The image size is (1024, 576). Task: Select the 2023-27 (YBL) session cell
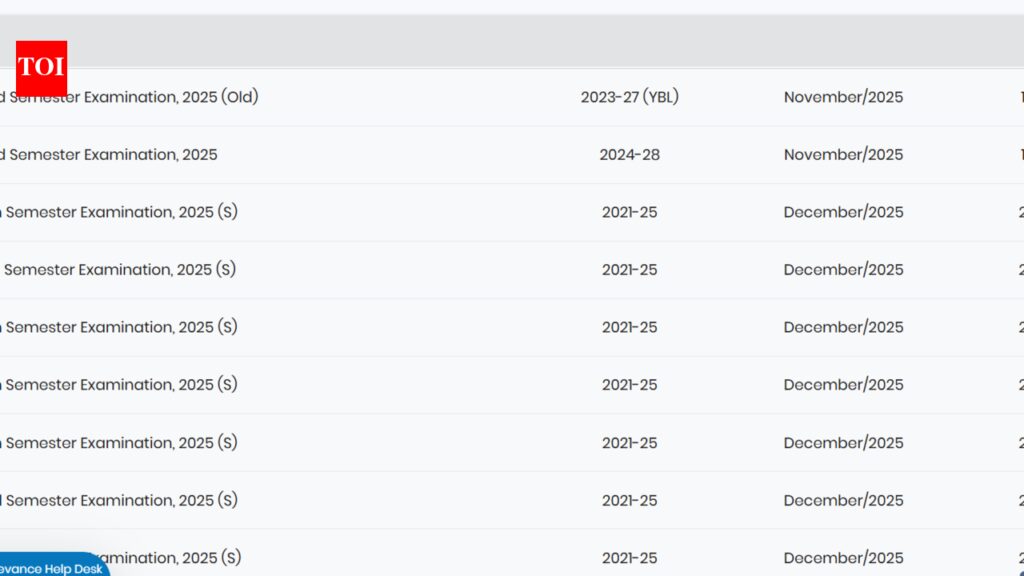pos(629,97)
